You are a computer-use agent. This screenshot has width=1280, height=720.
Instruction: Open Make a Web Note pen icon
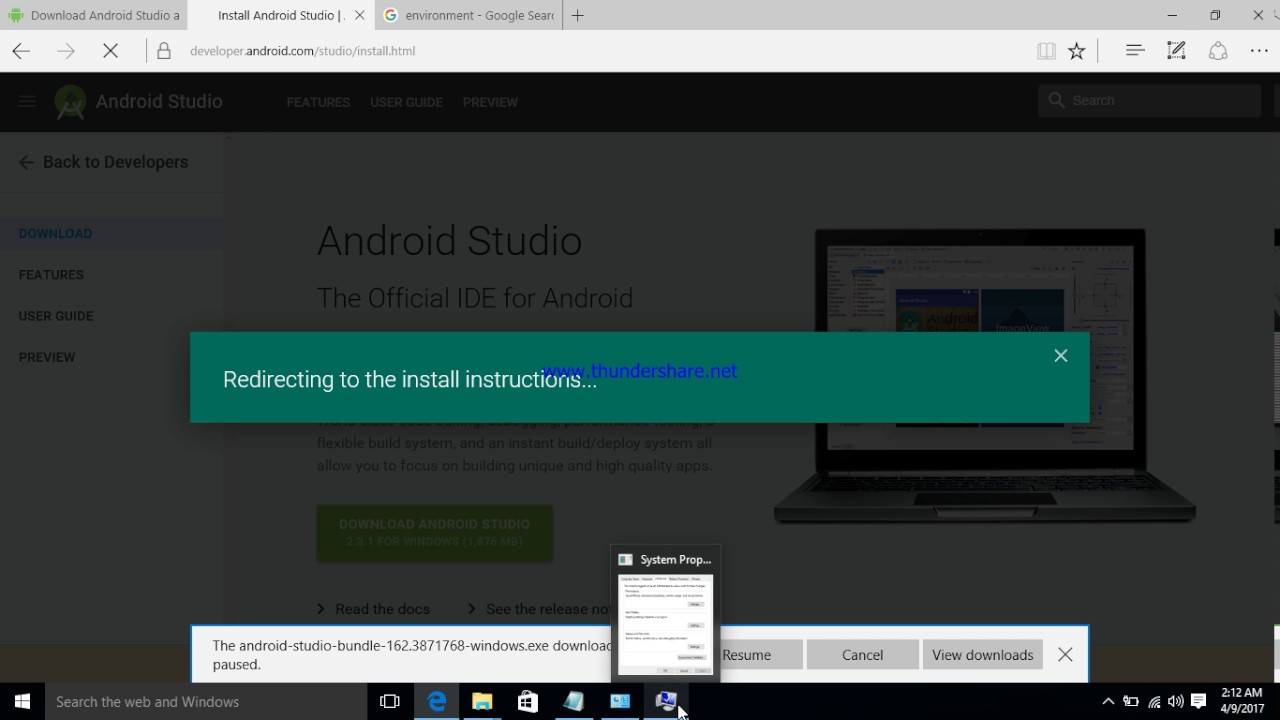click(1176, 50)
